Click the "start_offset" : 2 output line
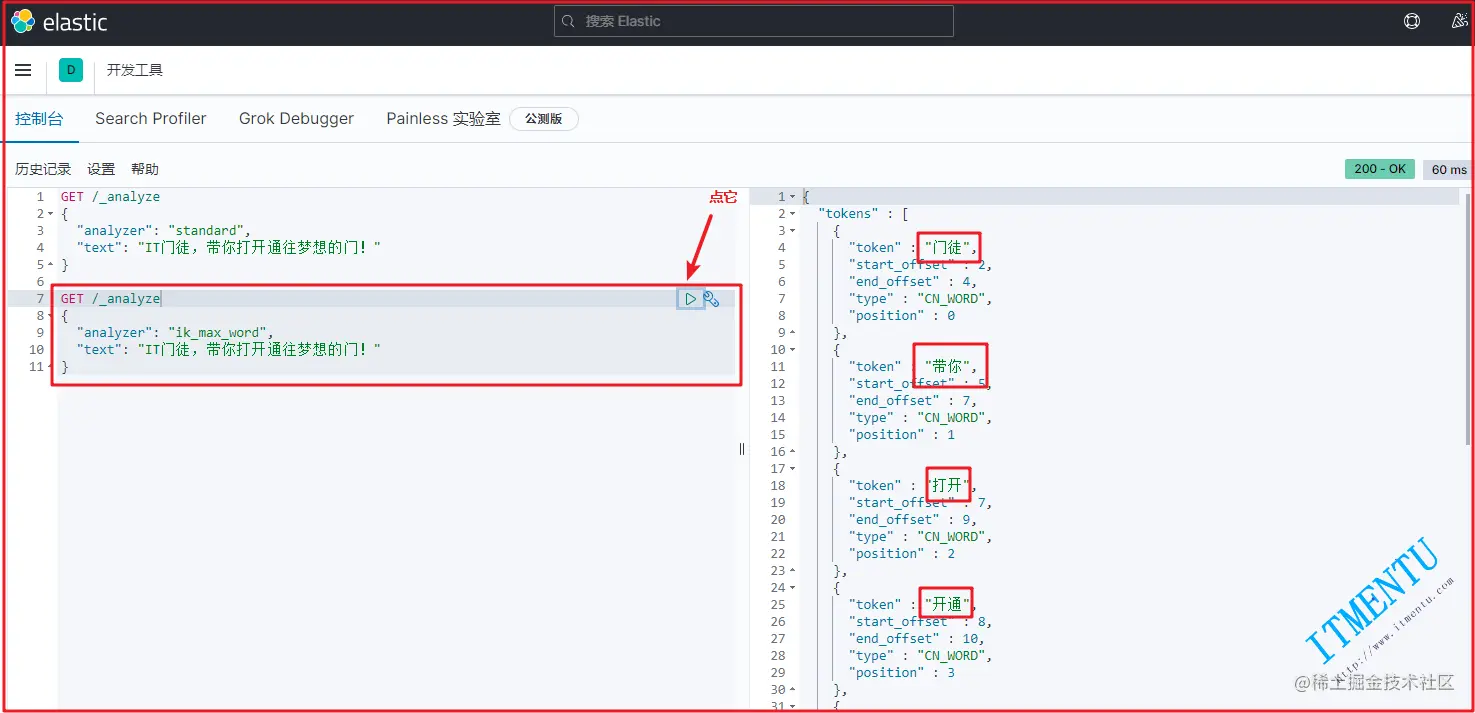This screenshot has width=1475, height=713. 920,265
